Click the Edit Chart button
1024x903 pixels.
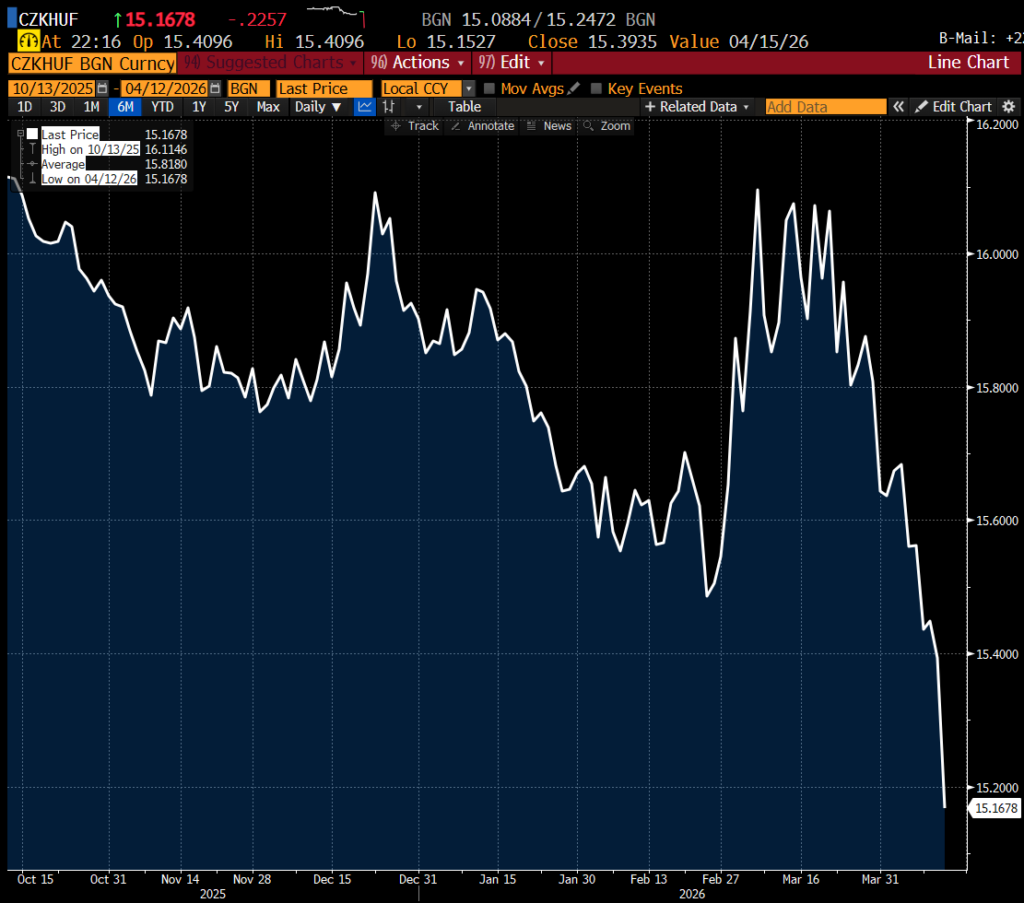tap(953, 107)
